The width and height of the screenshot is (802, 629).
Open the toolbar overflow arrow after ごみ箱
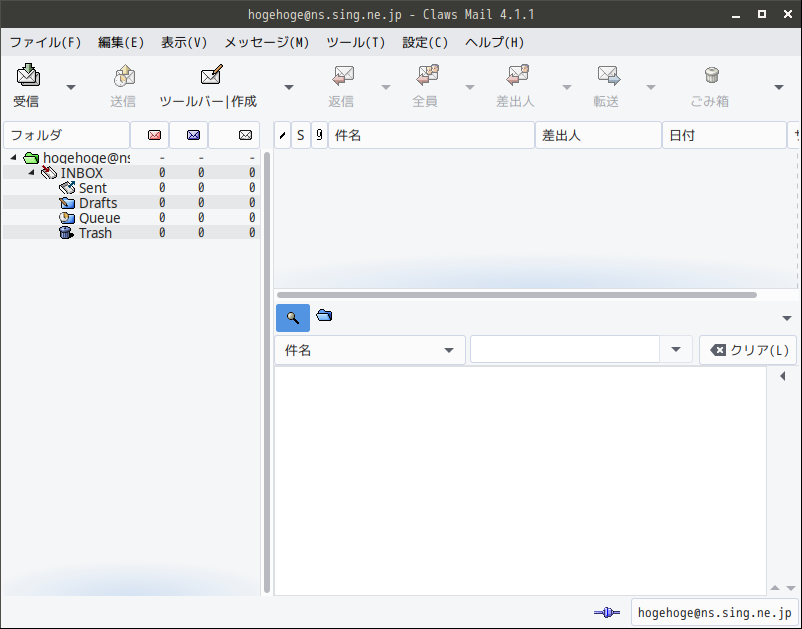pos(779,87)
